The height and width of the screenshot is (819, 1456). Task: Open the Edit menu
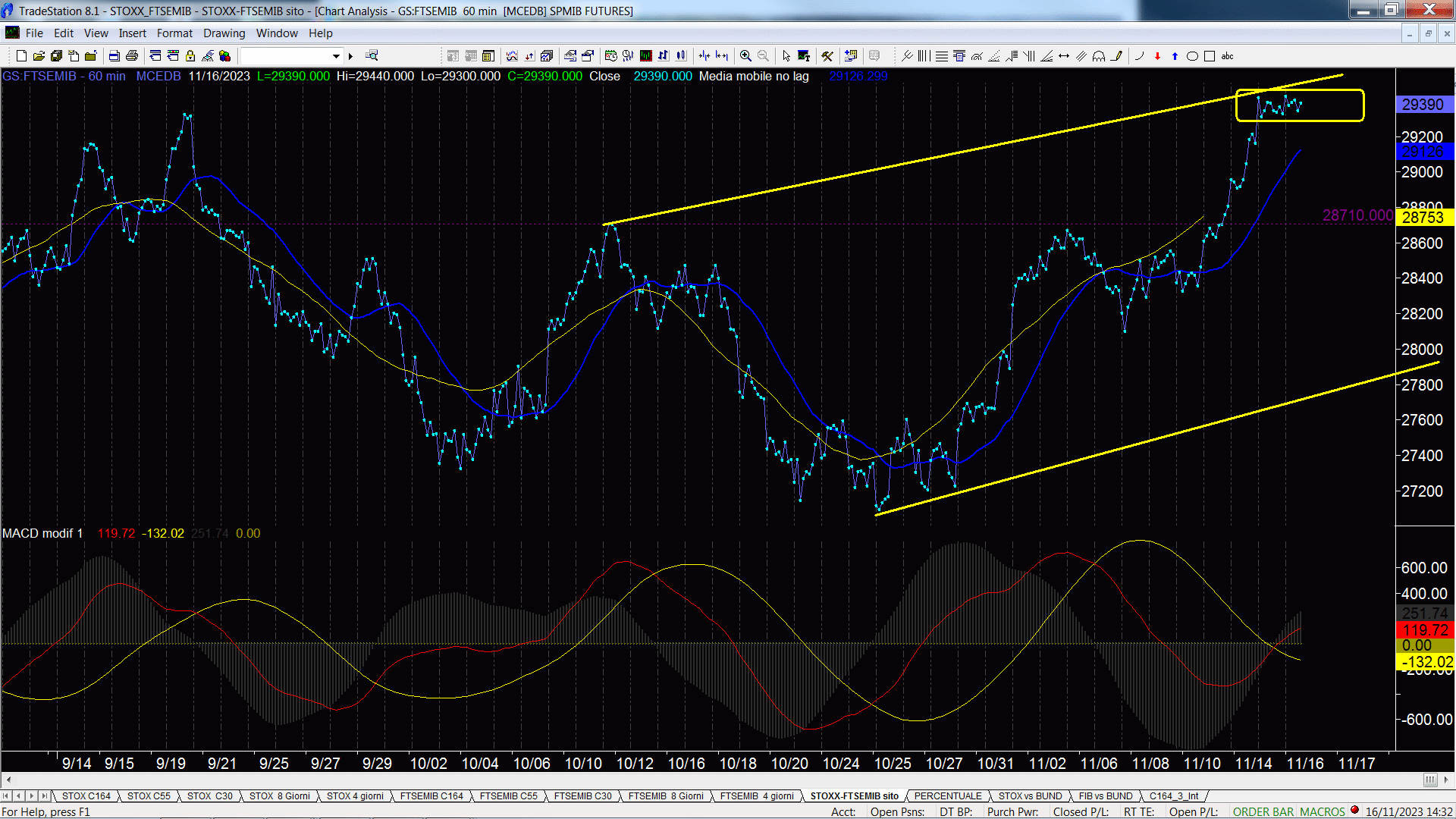(x=64, y=33)
